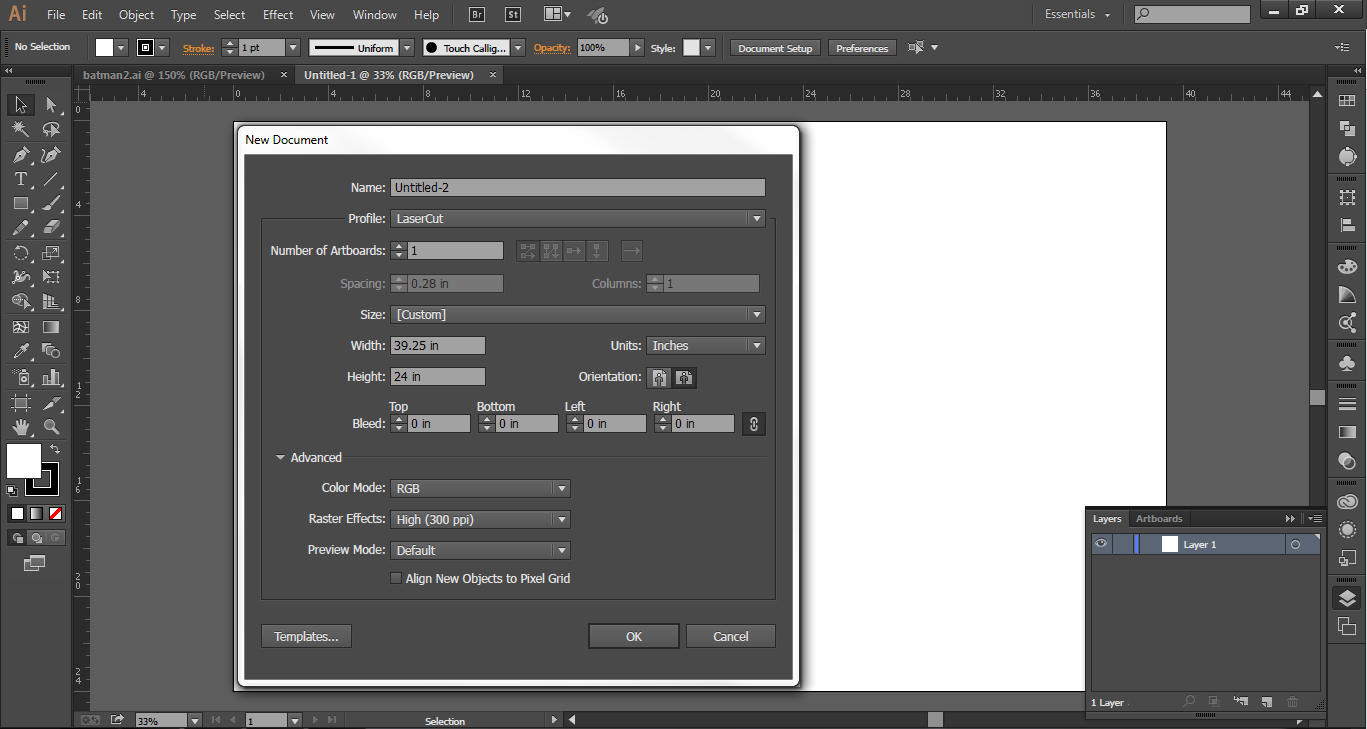This screenshot has width=1367, height=729.
Task: Select the Hand tool
Action: click(21, 428)
